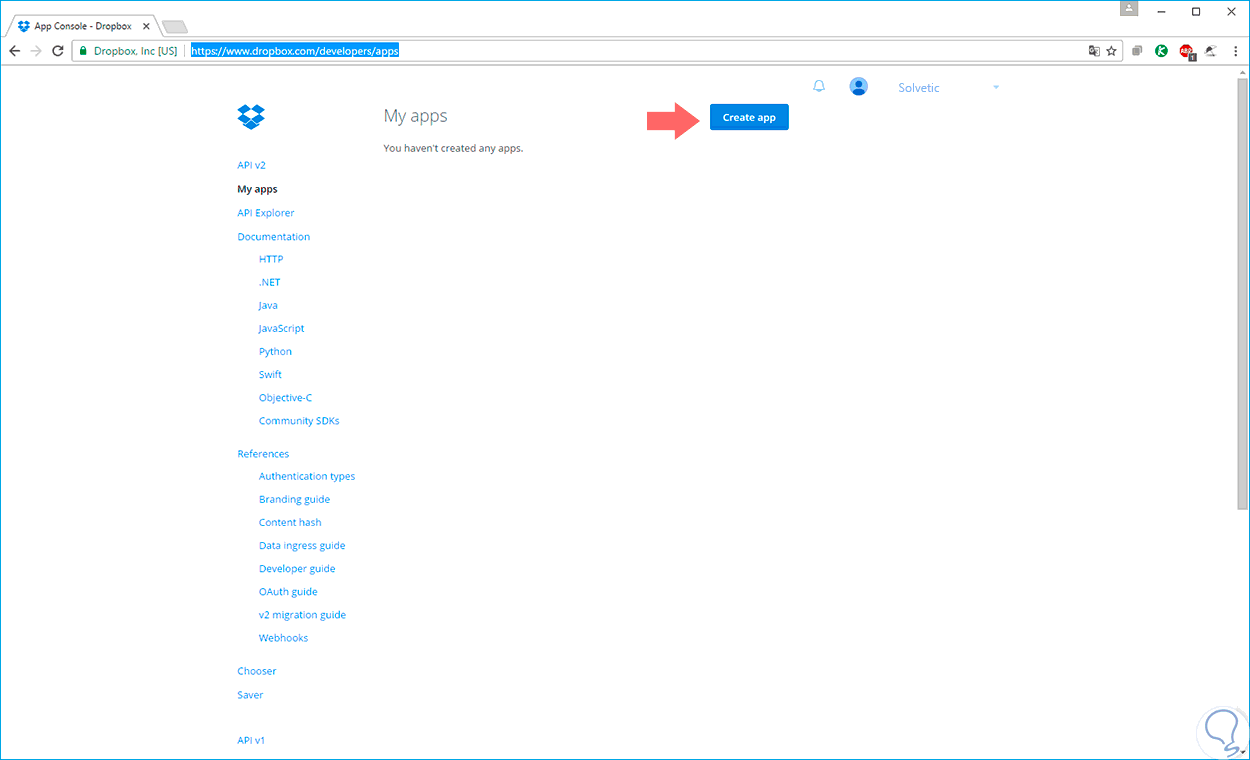The height and width of the screenshot is (760, 1250).
Task: Open the References section link
Action: [x=263, y=454]
